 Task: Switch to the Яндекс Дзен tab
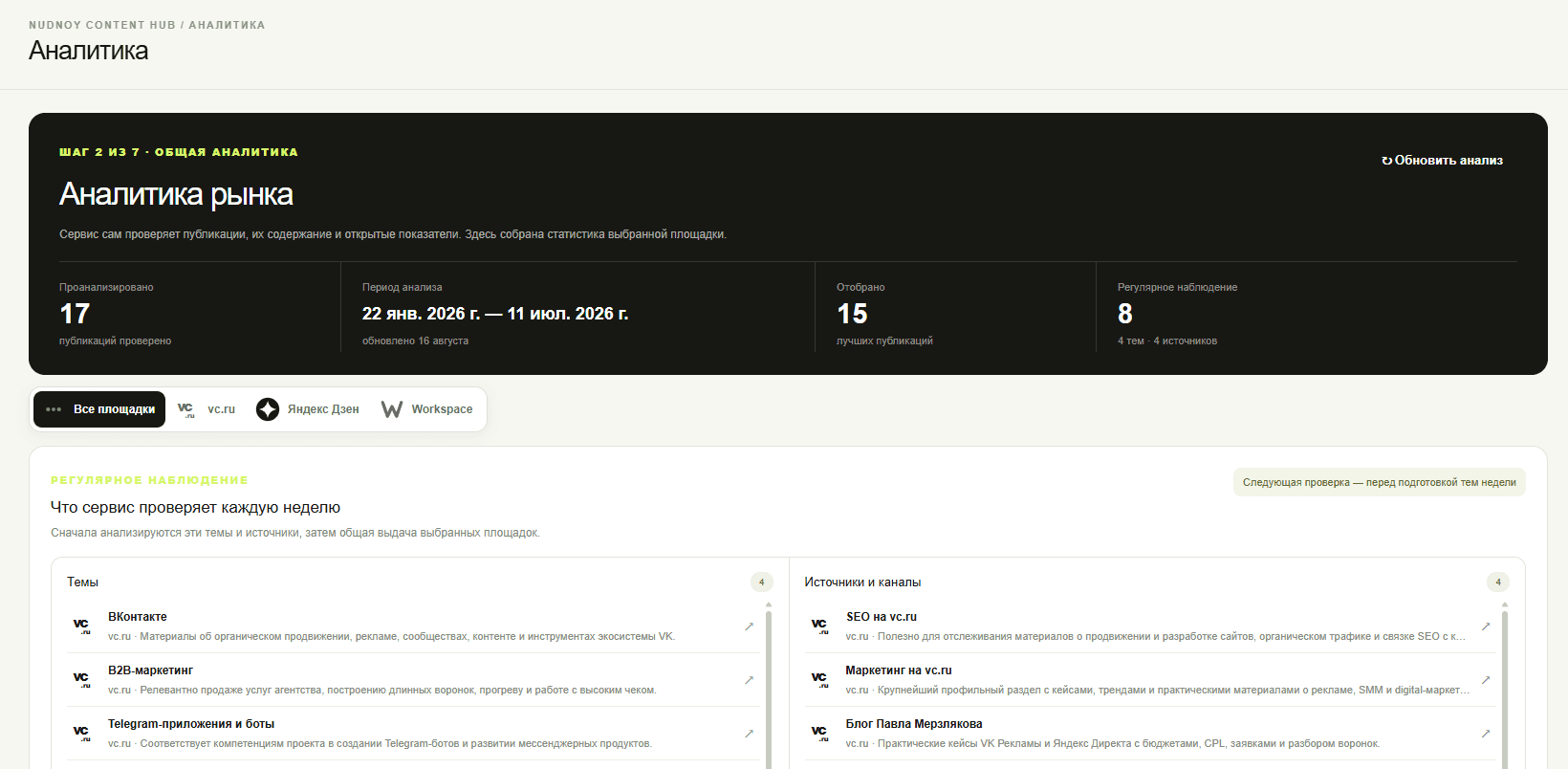308,409
